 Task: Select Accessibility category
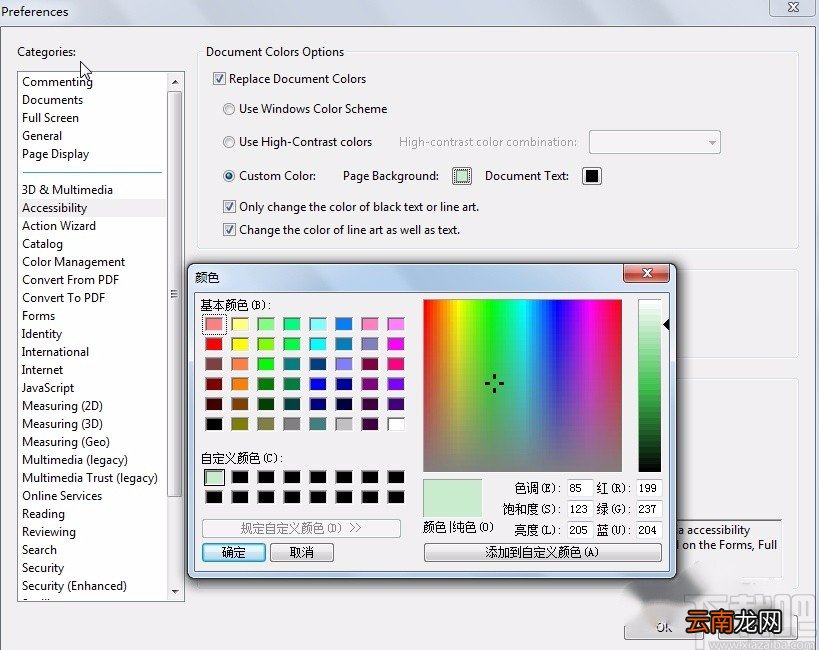click(x=54, y=208)
